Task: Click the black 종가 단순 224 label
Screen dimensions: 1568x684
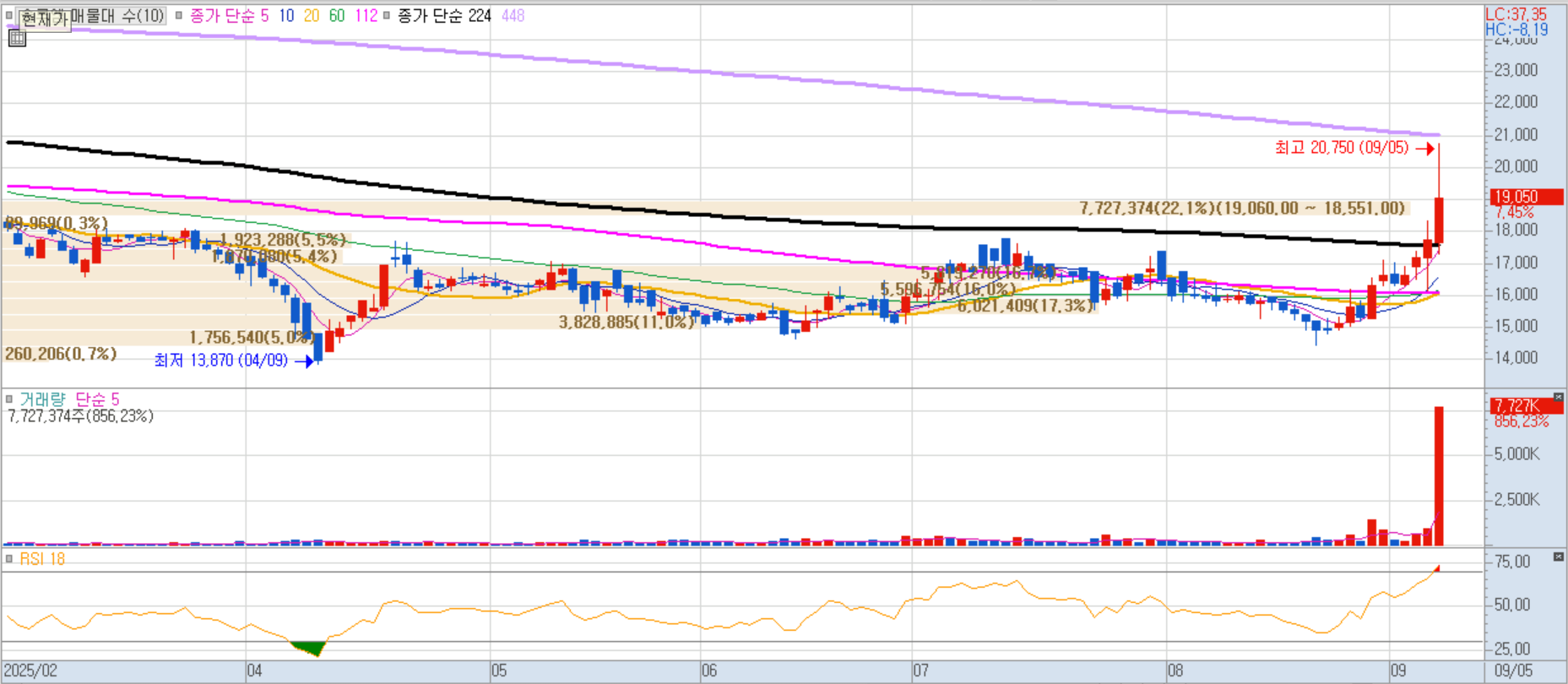Action: point(445,15)
